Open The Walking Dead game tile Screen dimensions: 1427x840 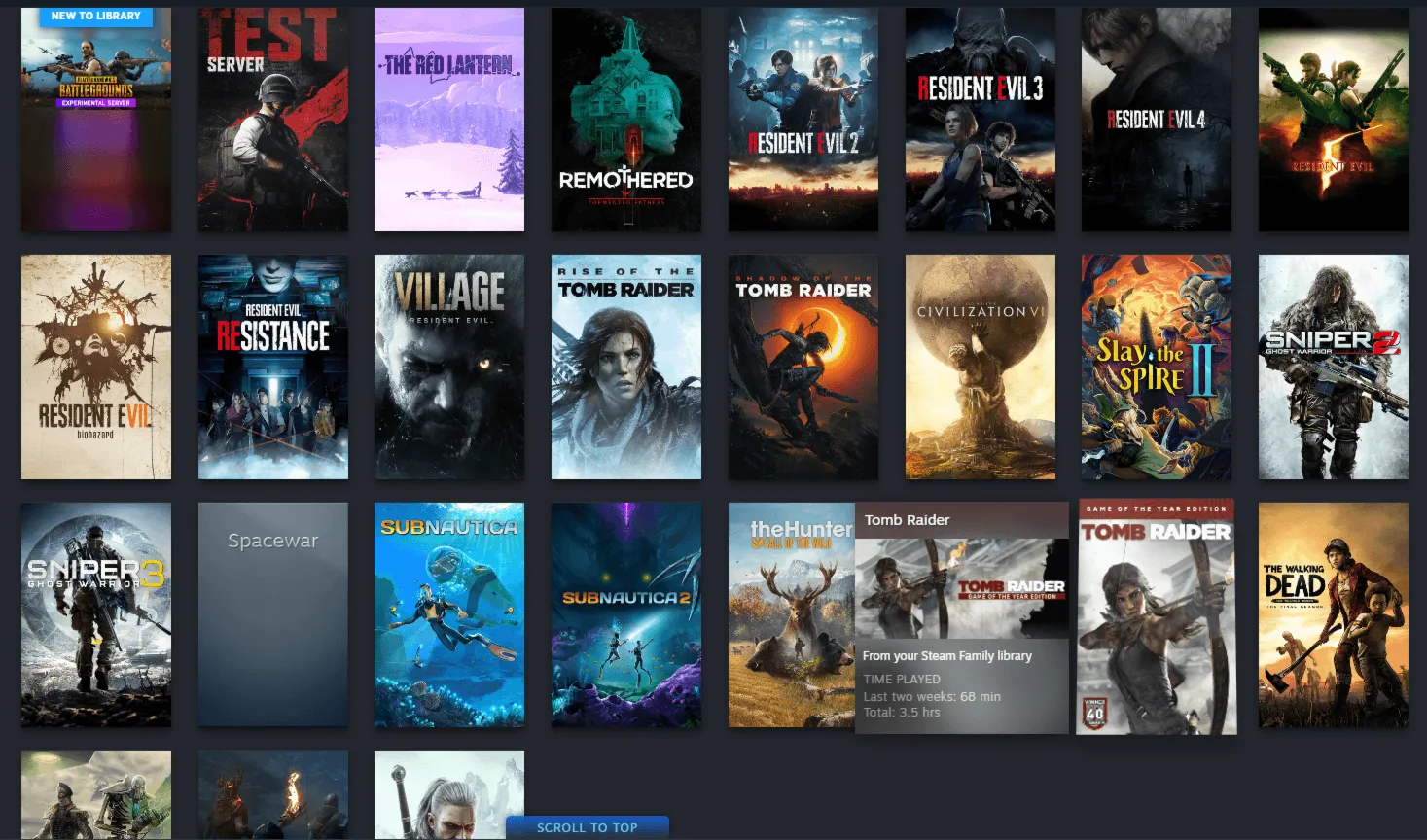point(1334,614)
